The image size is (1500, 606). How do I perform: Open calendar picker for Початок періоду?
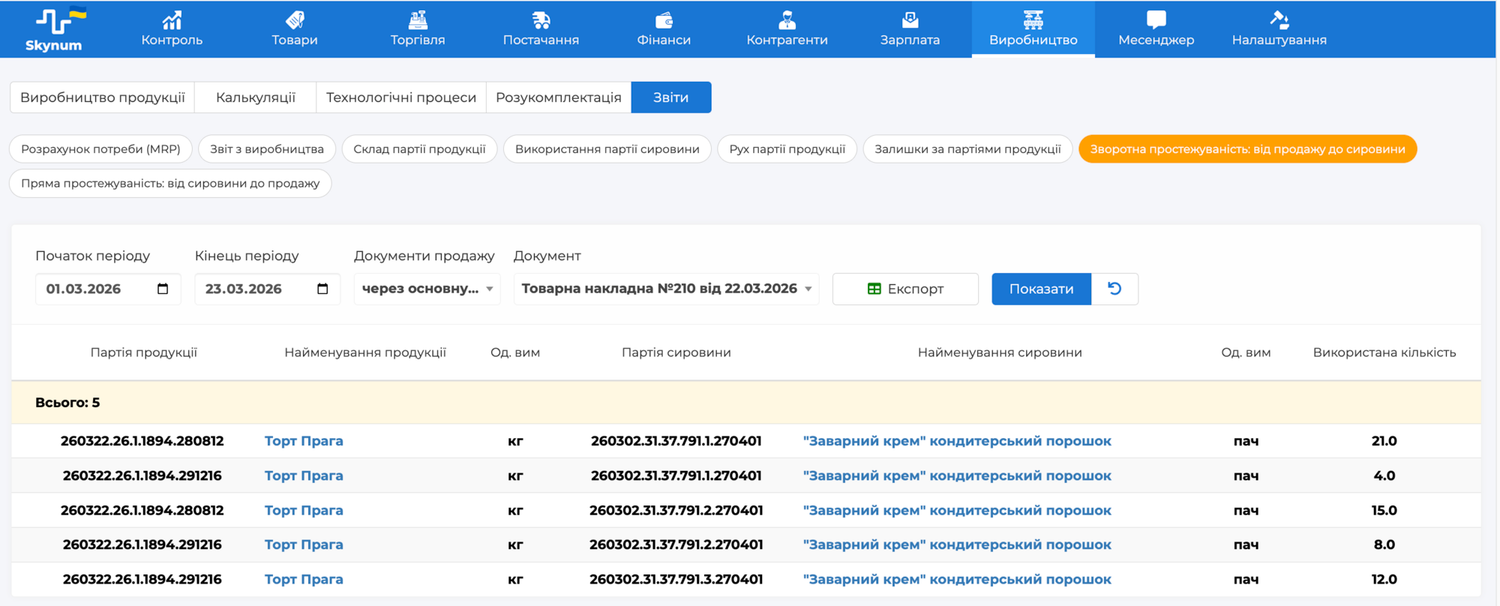pyautogui.click(x=163, y=289)
